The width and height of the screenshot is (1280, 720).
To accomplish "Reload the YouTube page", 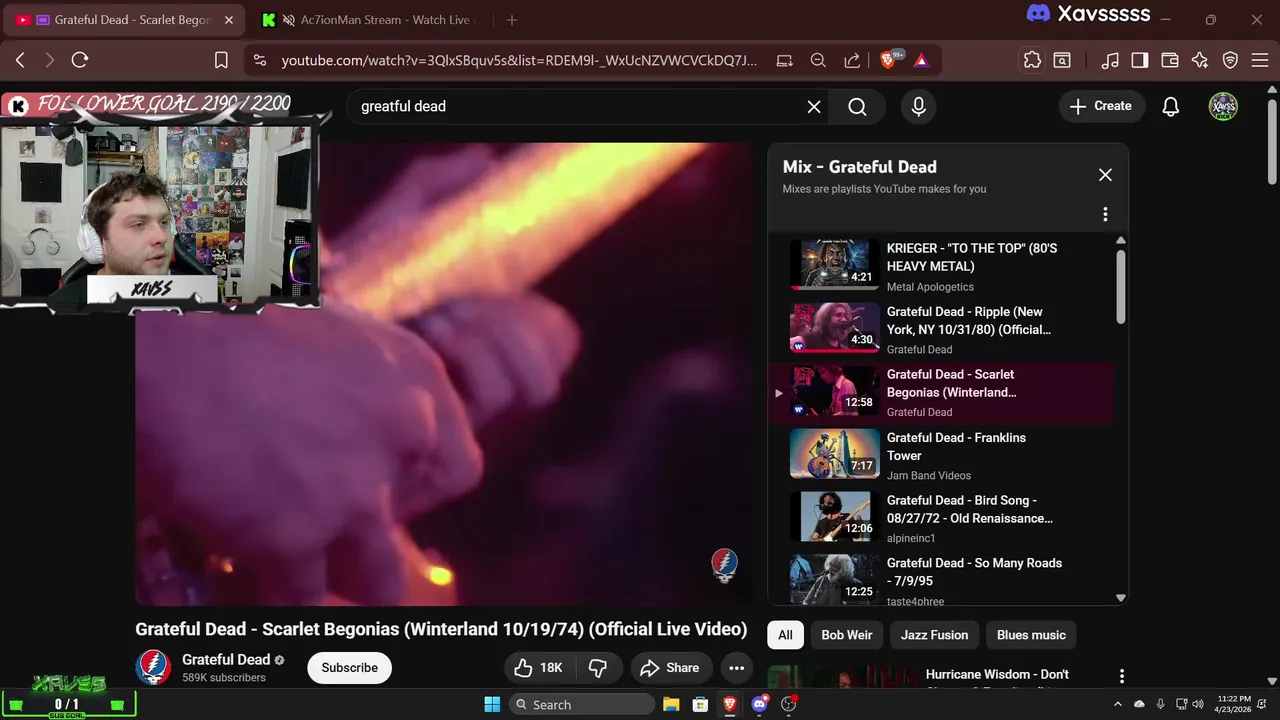I will [80, 60].
